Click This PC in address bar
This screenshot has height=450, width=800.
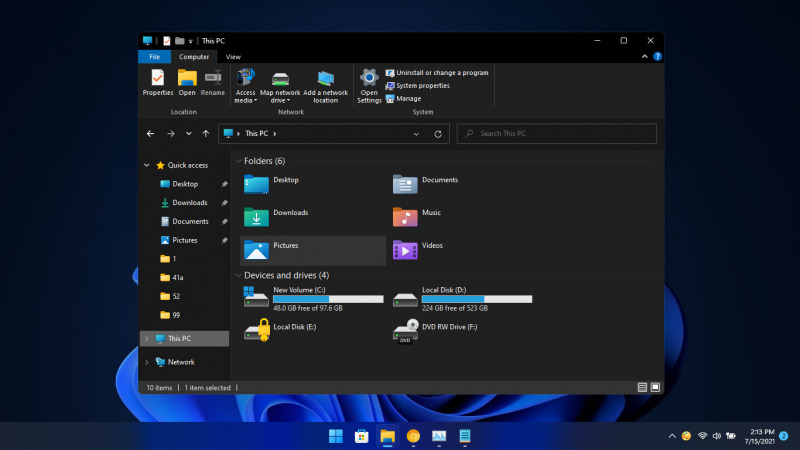(257, 134)
